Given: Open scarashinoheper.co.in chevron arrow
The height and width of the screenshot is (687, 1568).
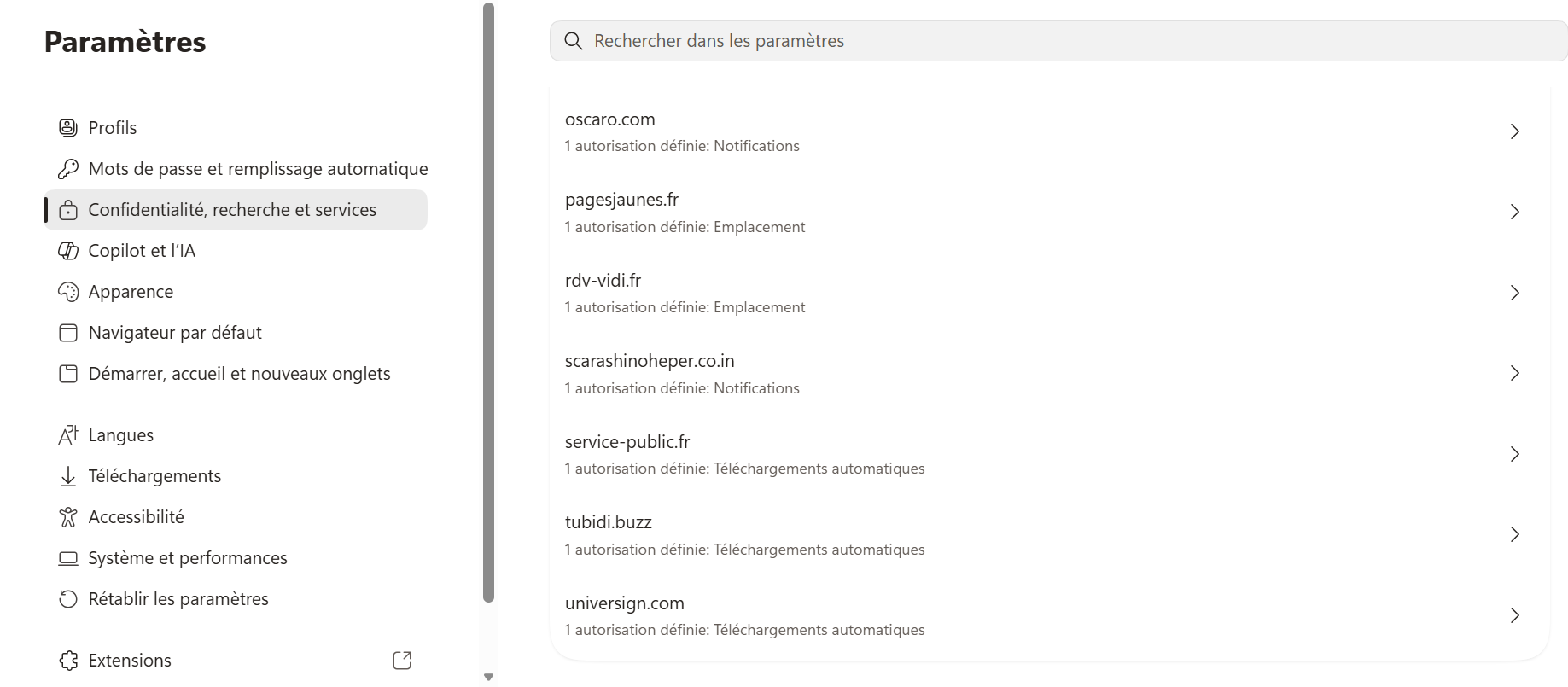Looking at the screenshot, I should point(1515,373).
